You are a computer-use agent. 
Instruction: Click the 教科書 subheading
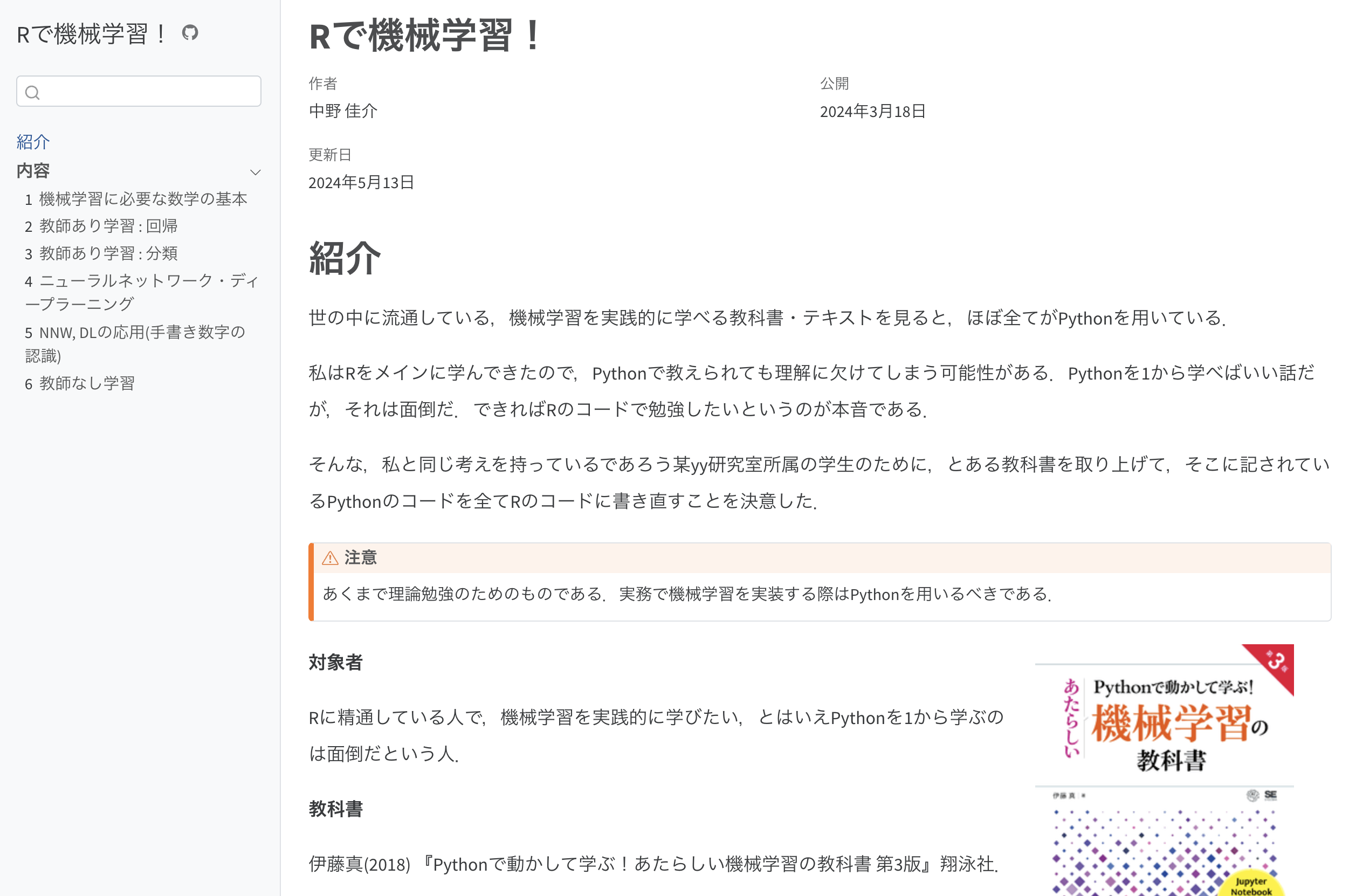(335, 809)
